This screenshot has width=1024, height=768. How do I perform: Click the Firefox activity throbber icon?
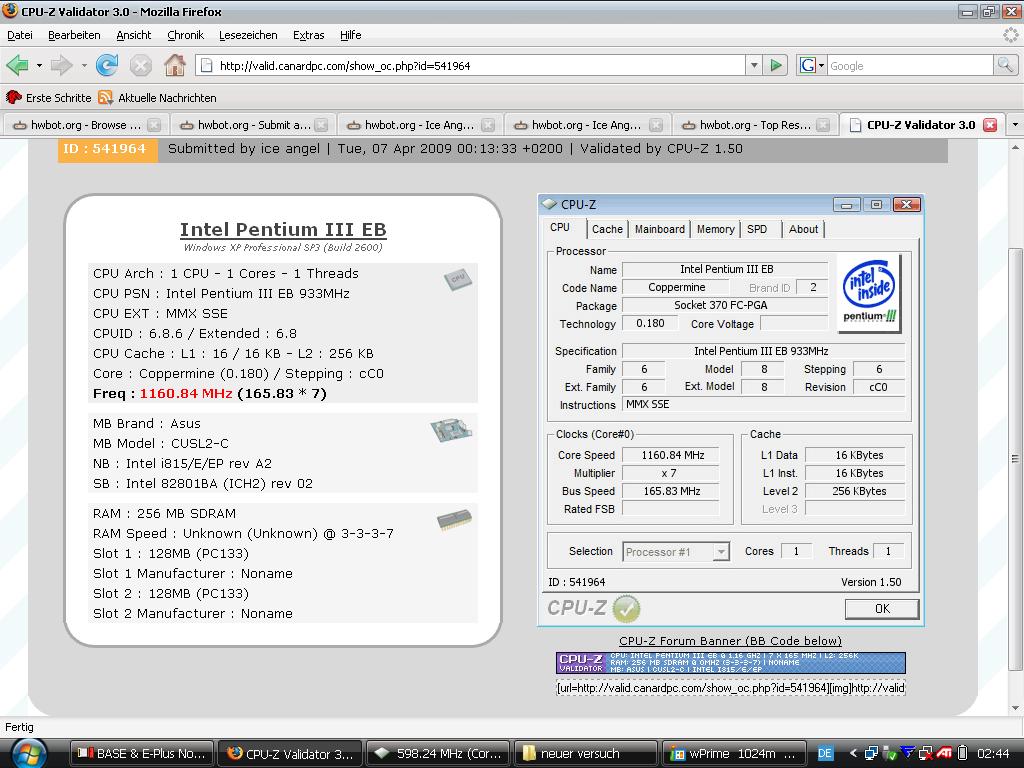click(1010, 35)
